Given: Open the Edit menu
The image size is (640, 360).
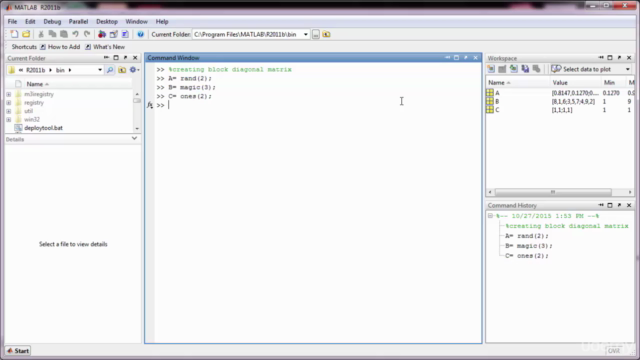Looking at the screenshot, I should (30, 21).
